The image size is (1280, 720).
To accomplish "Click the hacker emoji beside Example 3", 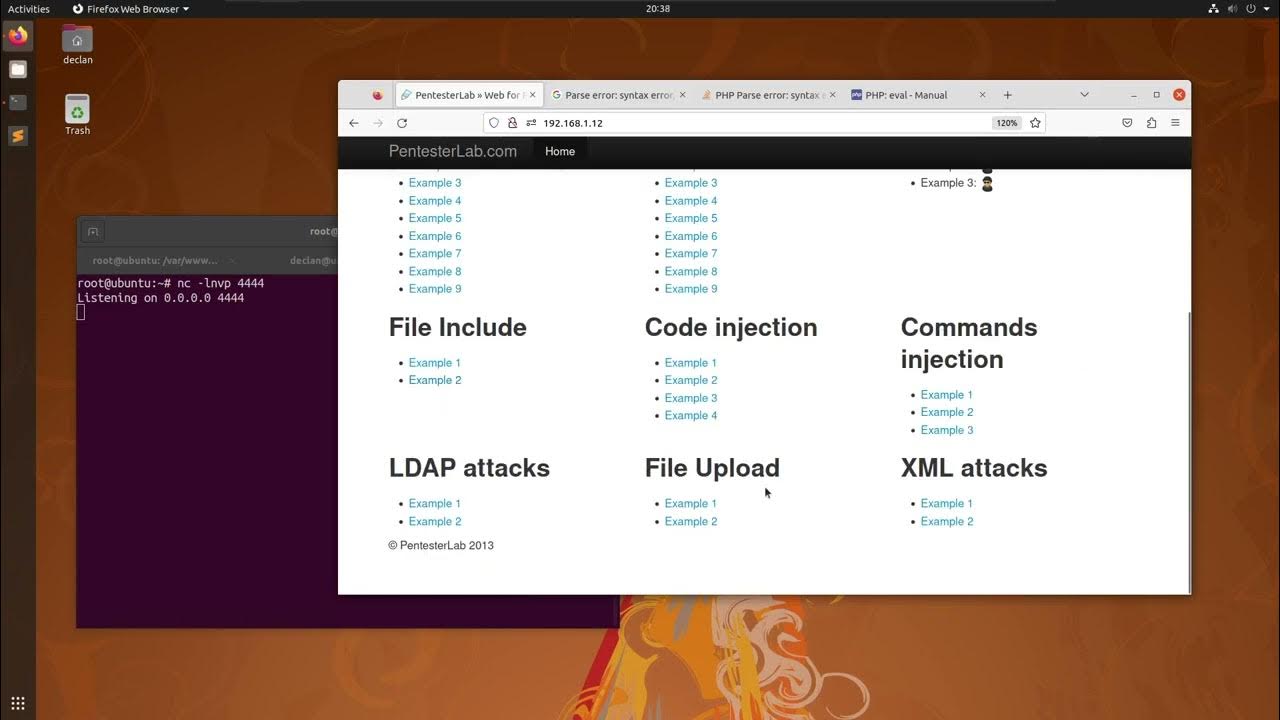I will (987, 184).
